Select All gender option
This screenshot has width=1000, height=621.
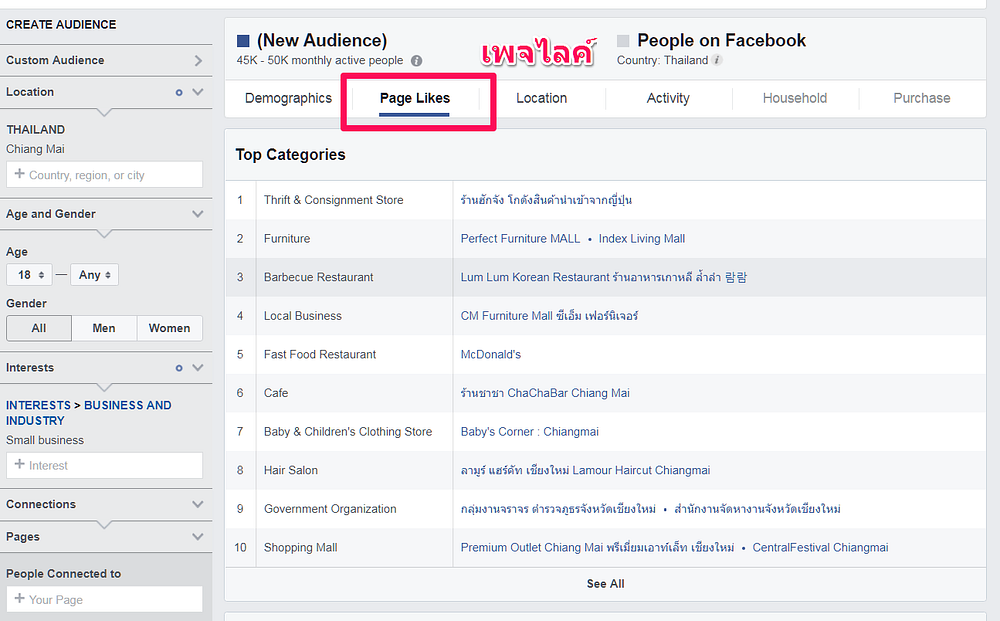pos(39,328)
